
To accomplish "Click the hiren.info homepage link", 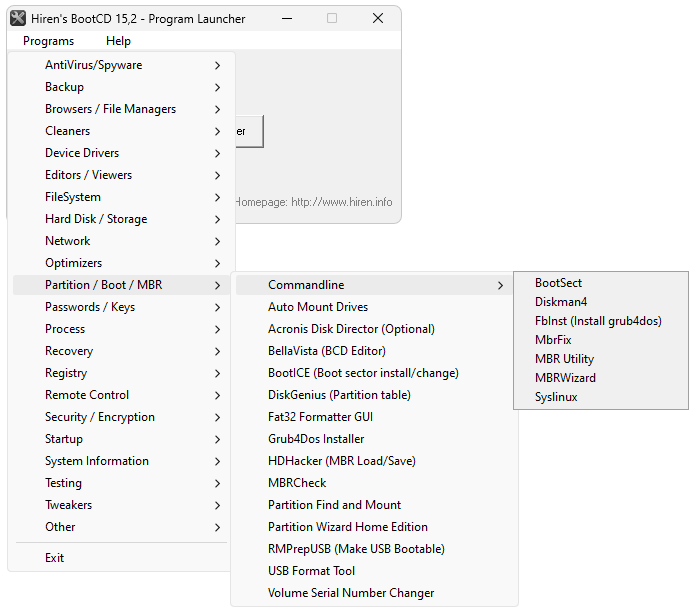I will click(x=341, y=202).
